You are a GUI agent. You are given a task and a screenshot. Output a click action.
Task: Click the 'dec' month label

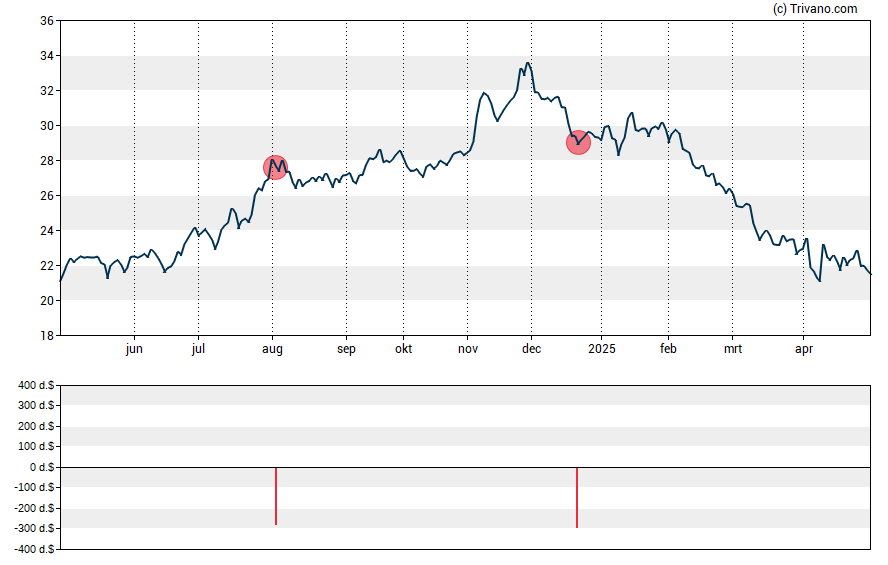tap(531, 349)
